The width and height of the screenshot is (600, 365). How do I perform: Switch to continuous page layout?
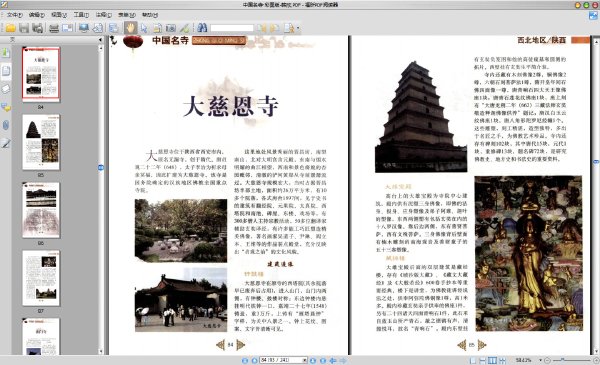coord(483,360)
